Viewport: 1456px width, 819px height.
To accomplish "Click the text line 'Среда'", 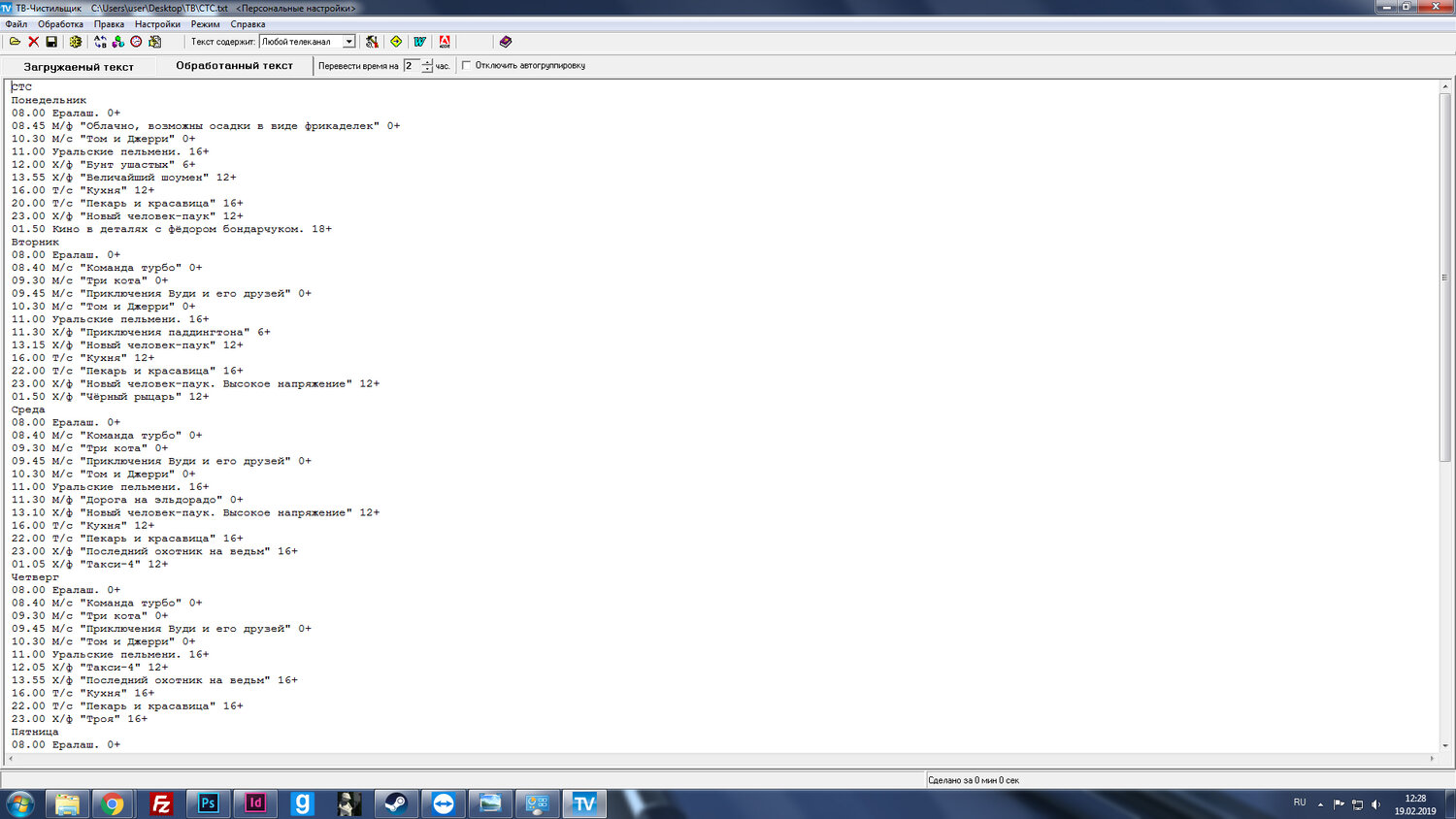I will [x=28, y=409].
